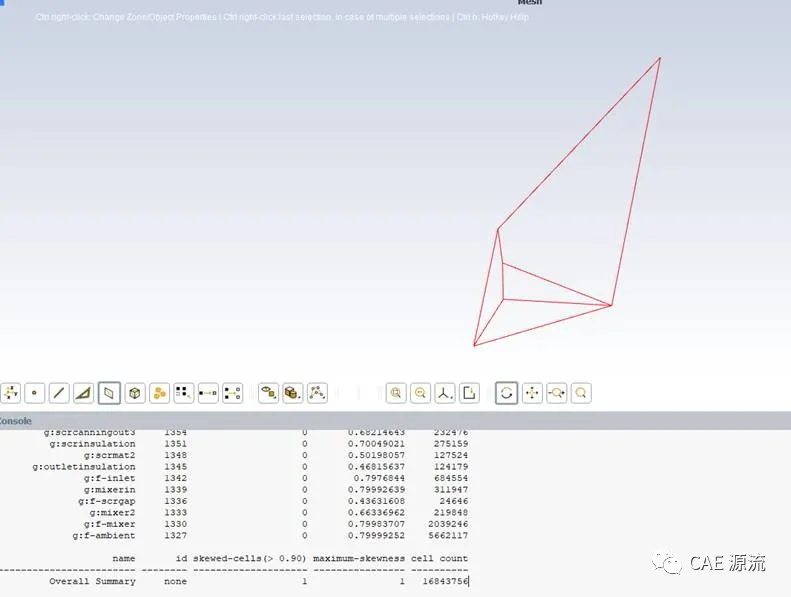The width and height of the screenshot is (791, 597).
Task: Select the node (point) selection filter
Action: 34,393
